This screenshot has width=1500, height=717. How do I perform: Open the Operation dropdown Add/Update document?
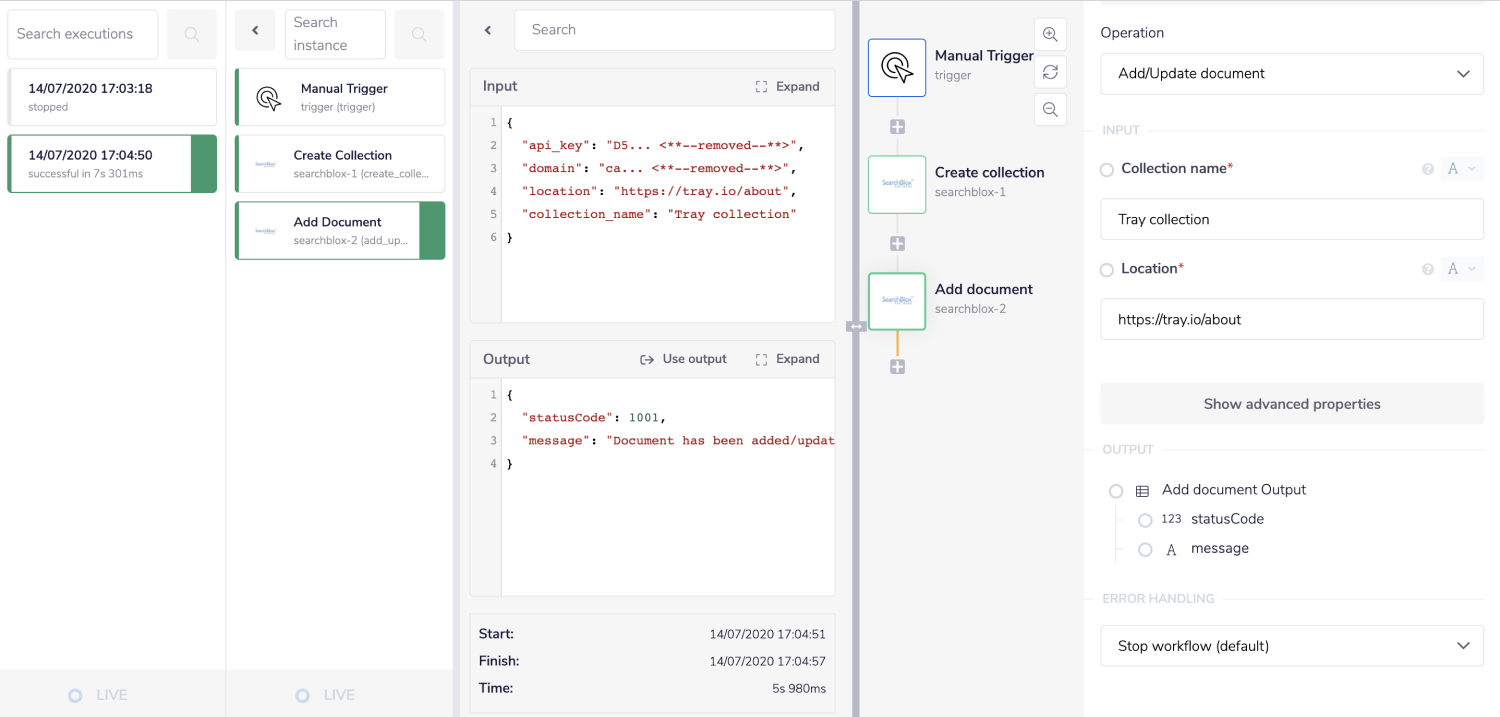[x=1291, y=74]
